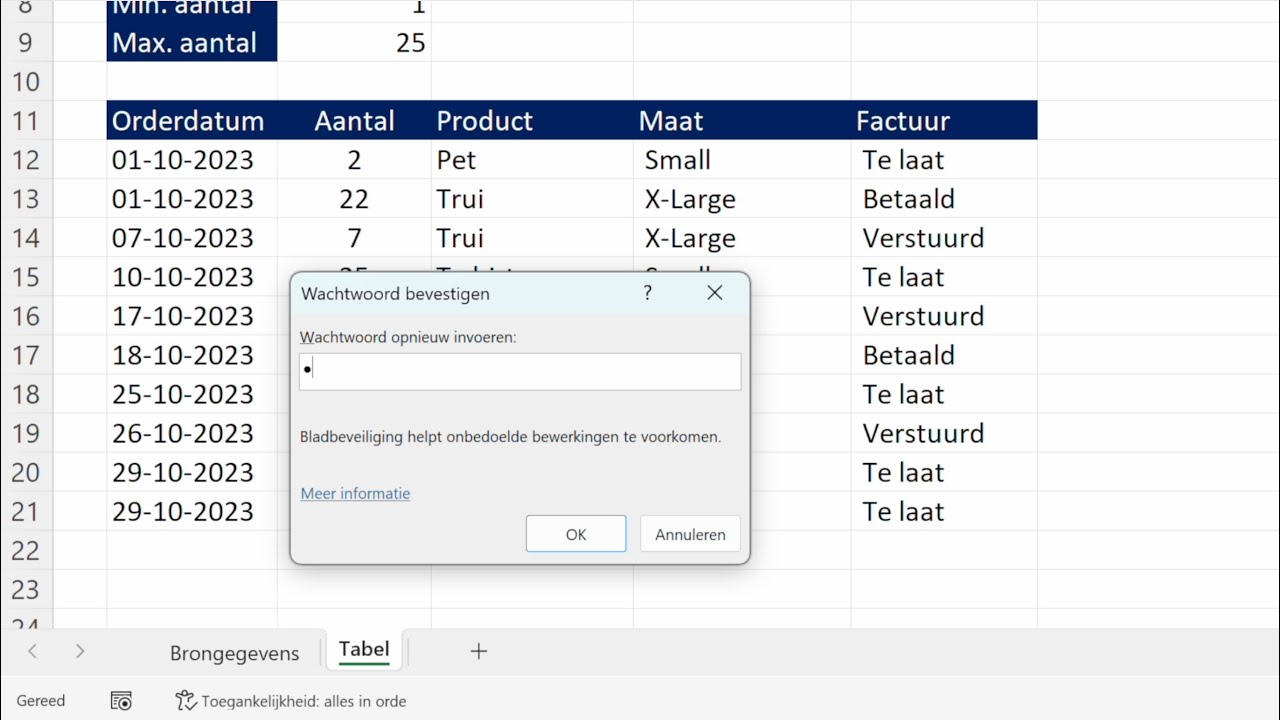
Task: Select row header 22
Action: click(26, 550)
